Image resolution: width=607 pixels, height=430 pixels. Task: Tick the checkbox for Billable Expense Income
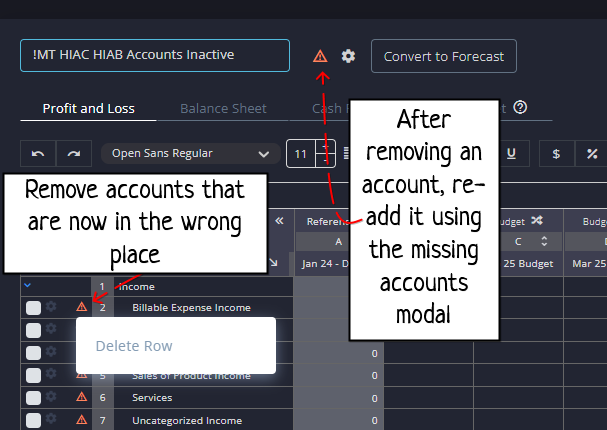click(33, 308)
